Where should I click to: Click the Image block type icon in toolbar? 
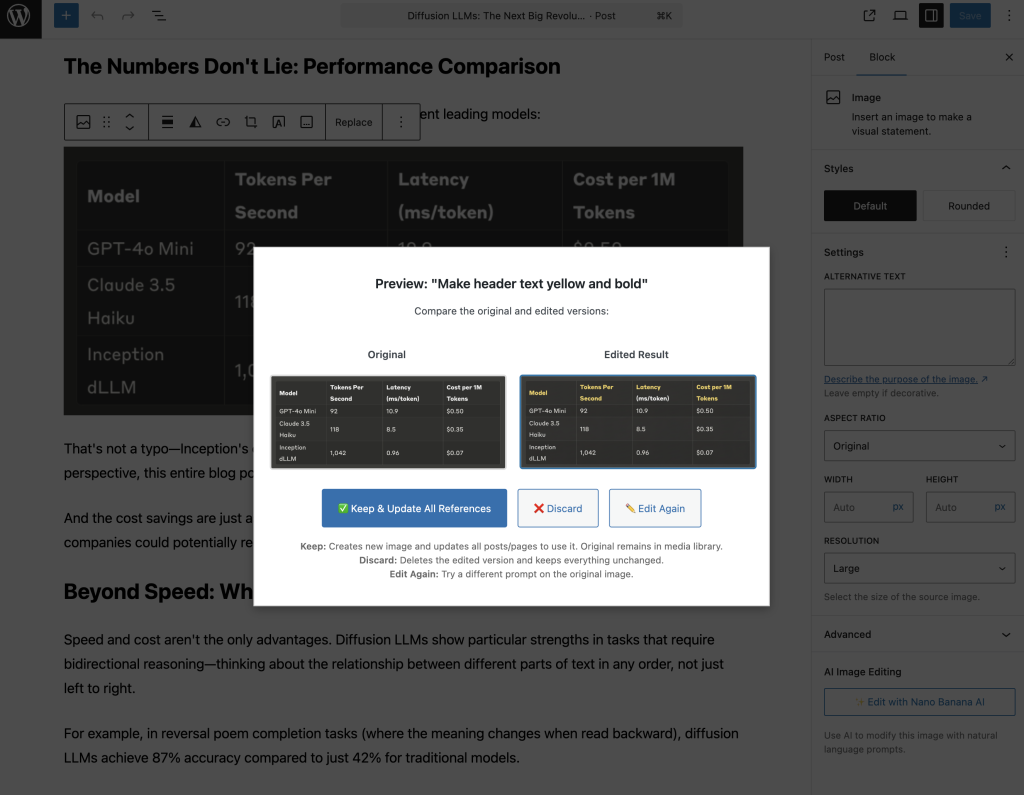point(83,122)
